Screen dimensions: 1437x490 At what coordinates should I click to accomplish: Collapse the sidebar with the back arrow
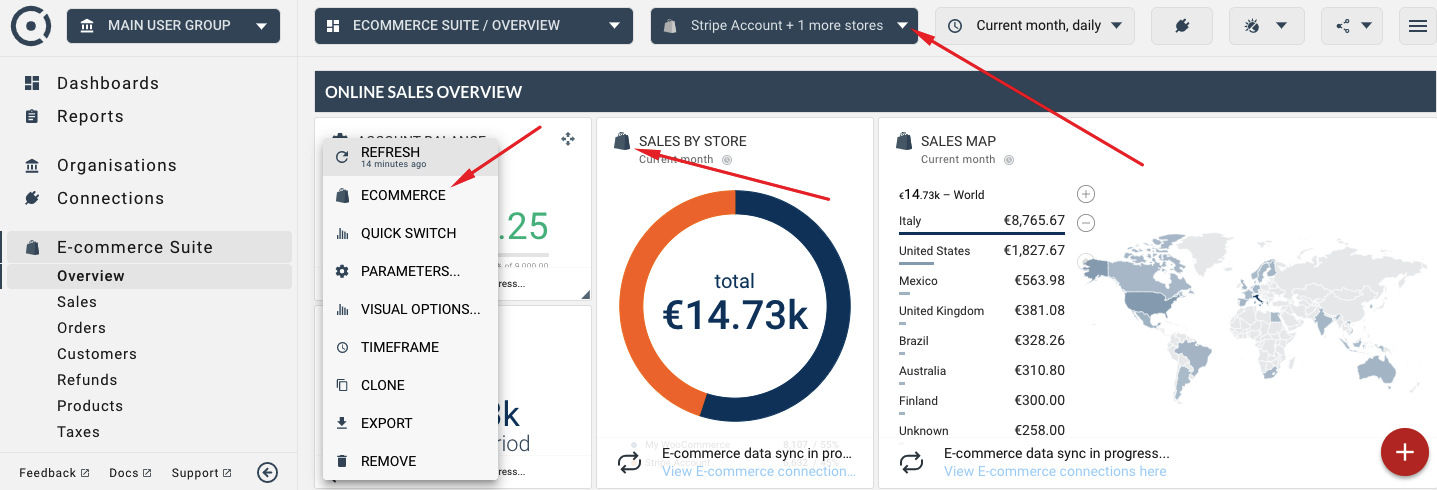coord(267,473)
